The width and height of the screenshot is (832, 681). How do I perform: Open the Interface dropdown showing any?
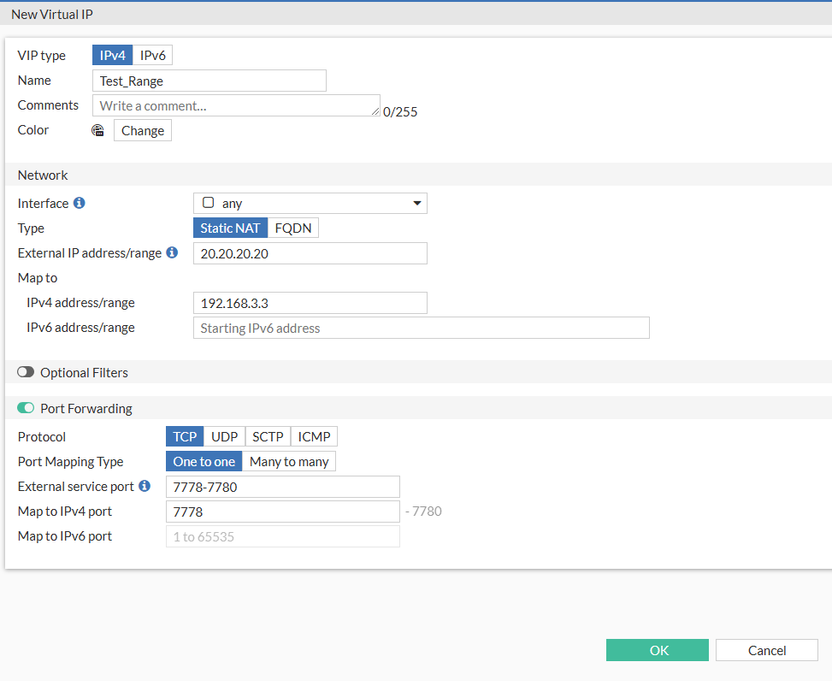pos(310,203)
